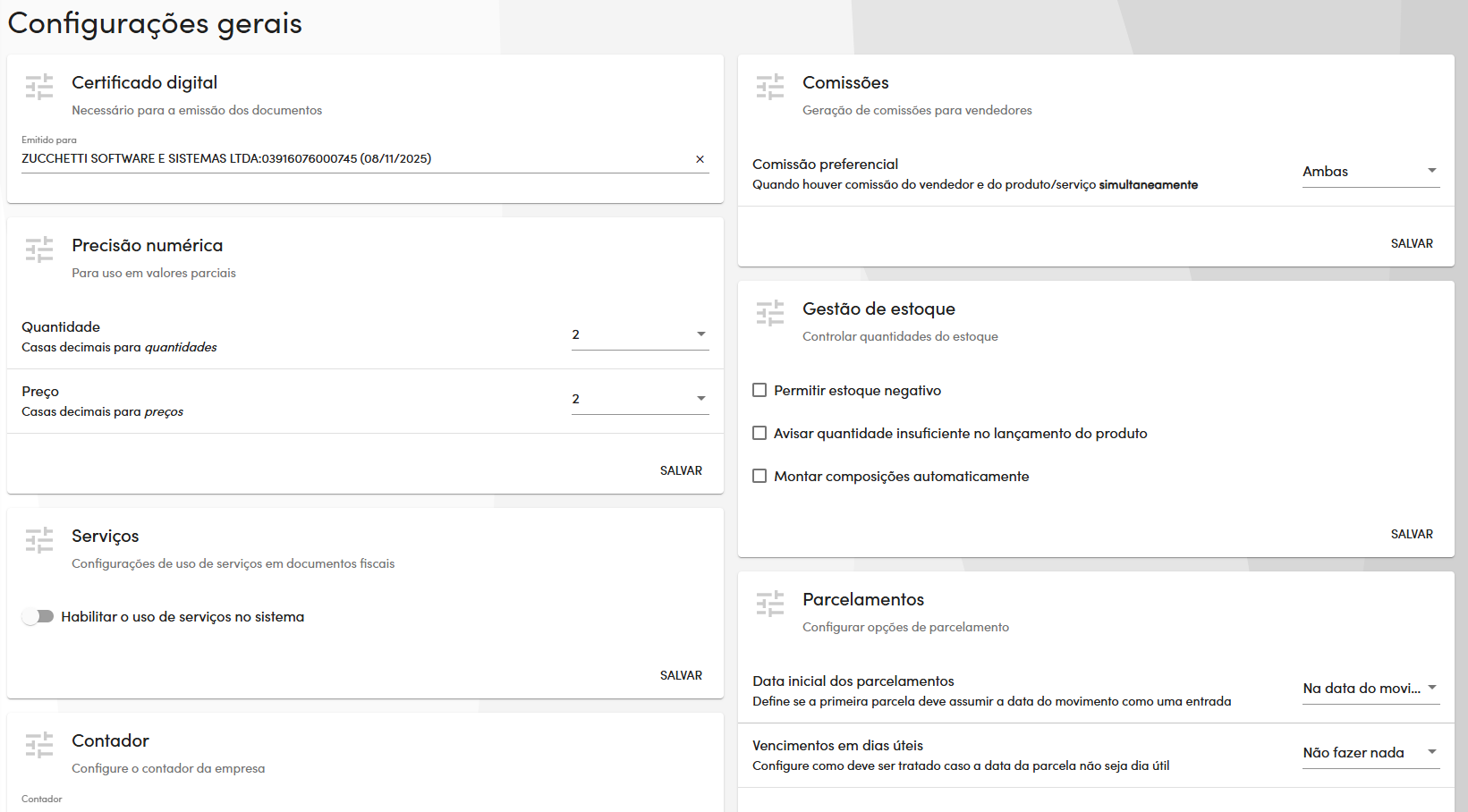This screenshot has width=1468, height=812.
Task: Clear the selected digital certificate with the X icon
Action: 700,159
